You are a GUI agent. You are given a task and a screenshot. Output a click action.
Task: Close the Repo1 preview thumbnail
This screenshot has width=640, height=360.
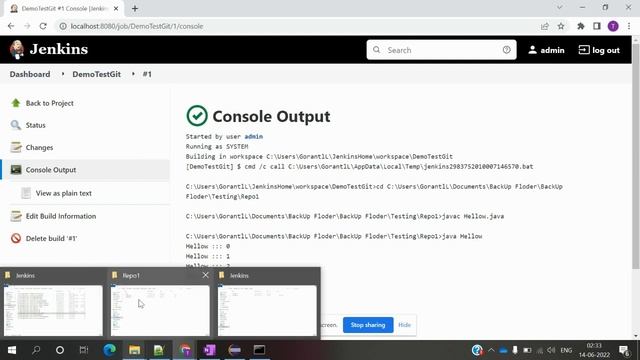(x=205, y=275)
